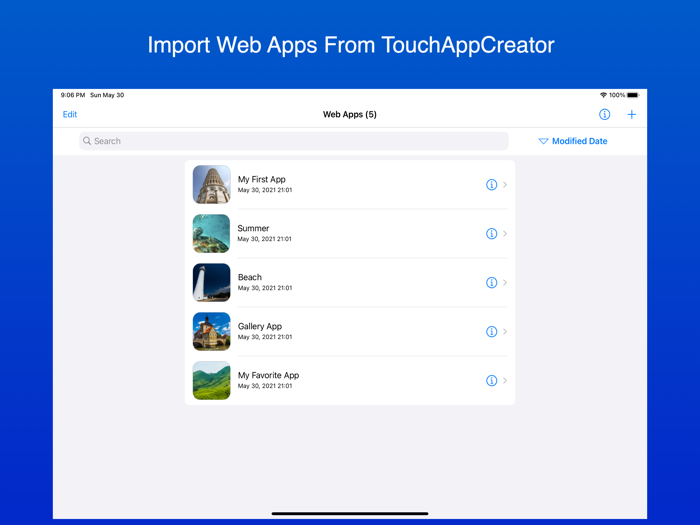Image resolution: width=700 pixels, height=525 pixels.
Task: Show info for Summer
Action: click(491, 233)
